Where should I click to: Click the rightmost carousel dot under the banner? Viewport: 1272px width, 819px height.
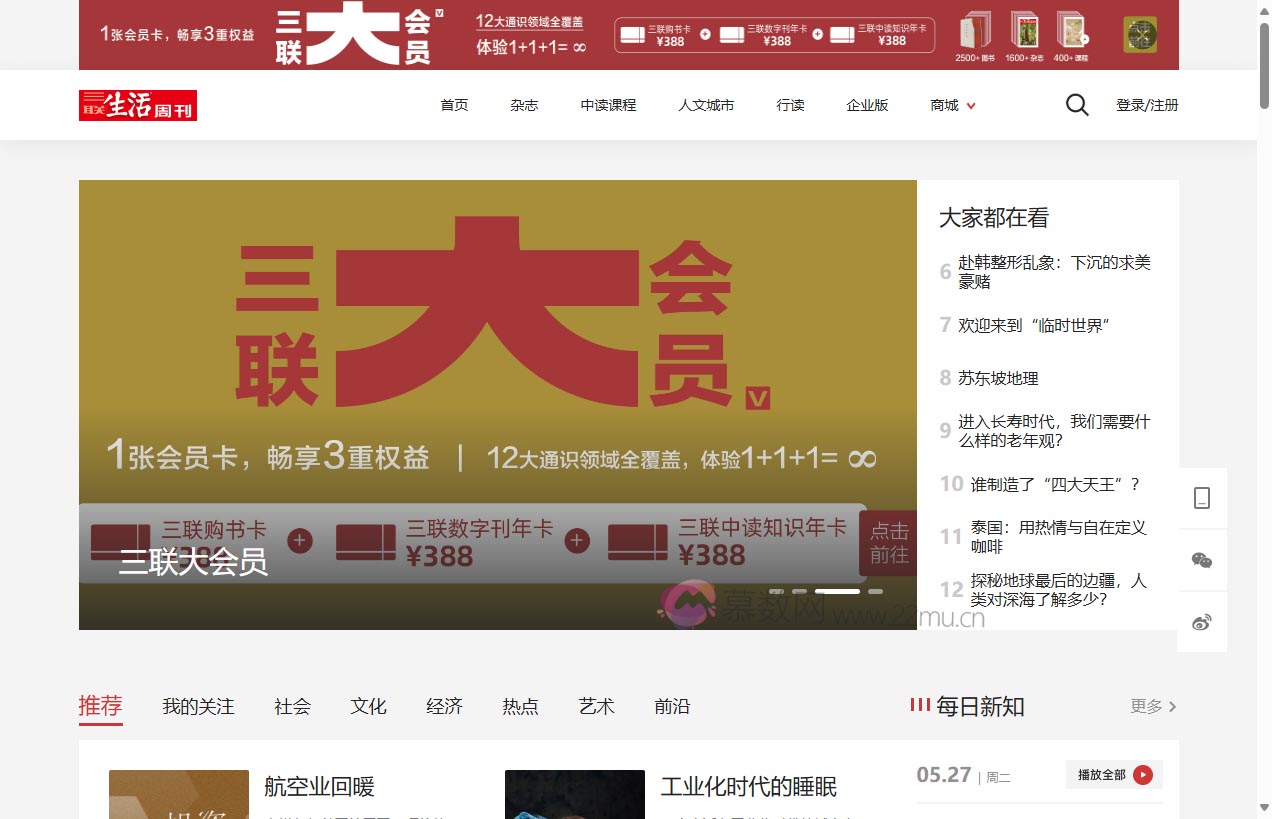[876, 591]
